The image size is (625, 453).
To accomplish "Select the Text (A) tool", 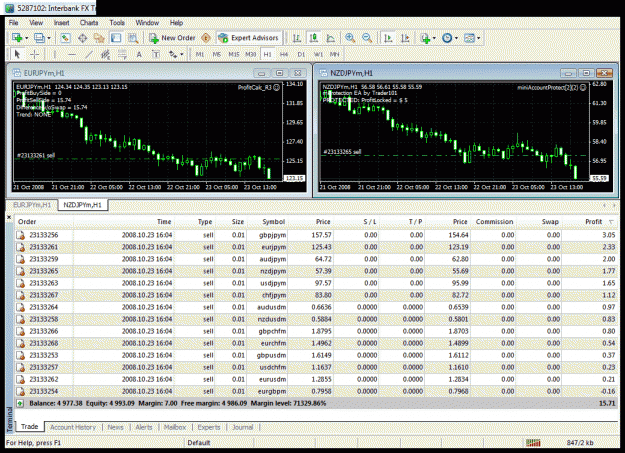I will tap(139, 54).
